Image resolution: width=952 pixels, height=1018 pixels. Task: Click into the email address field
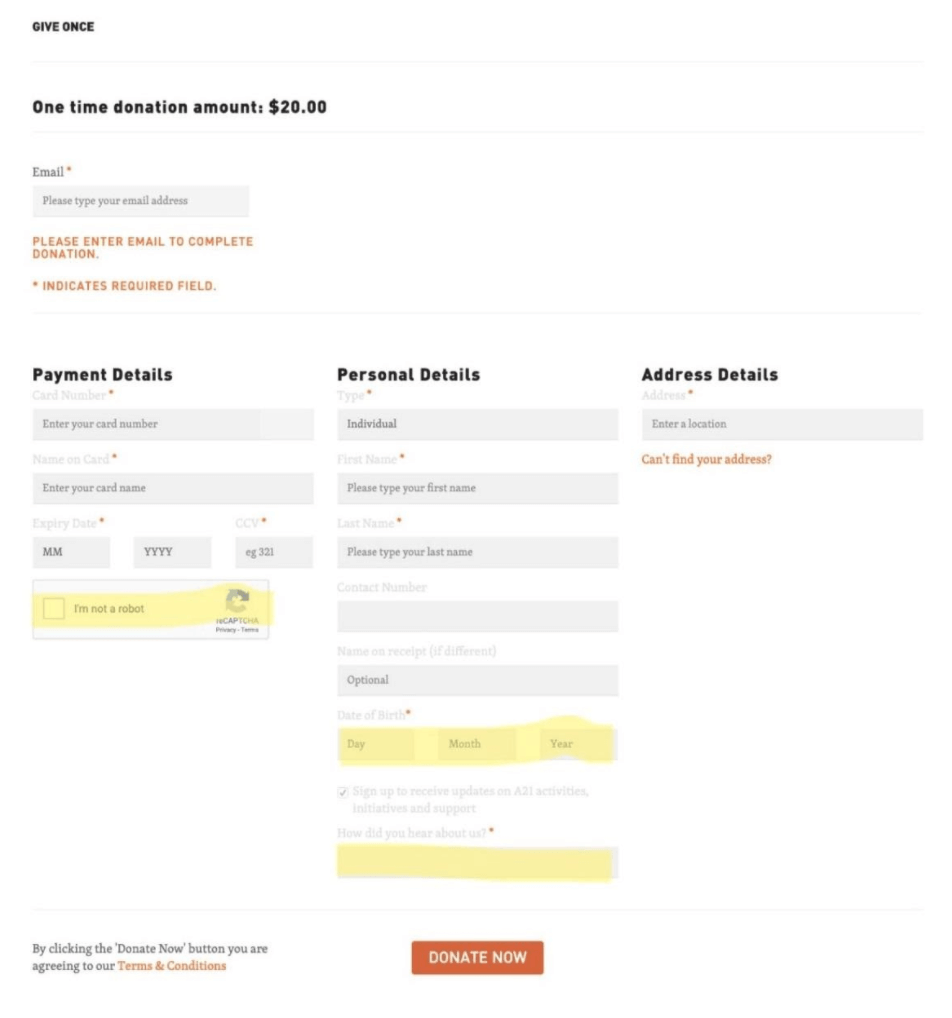[x=140, y=201]
